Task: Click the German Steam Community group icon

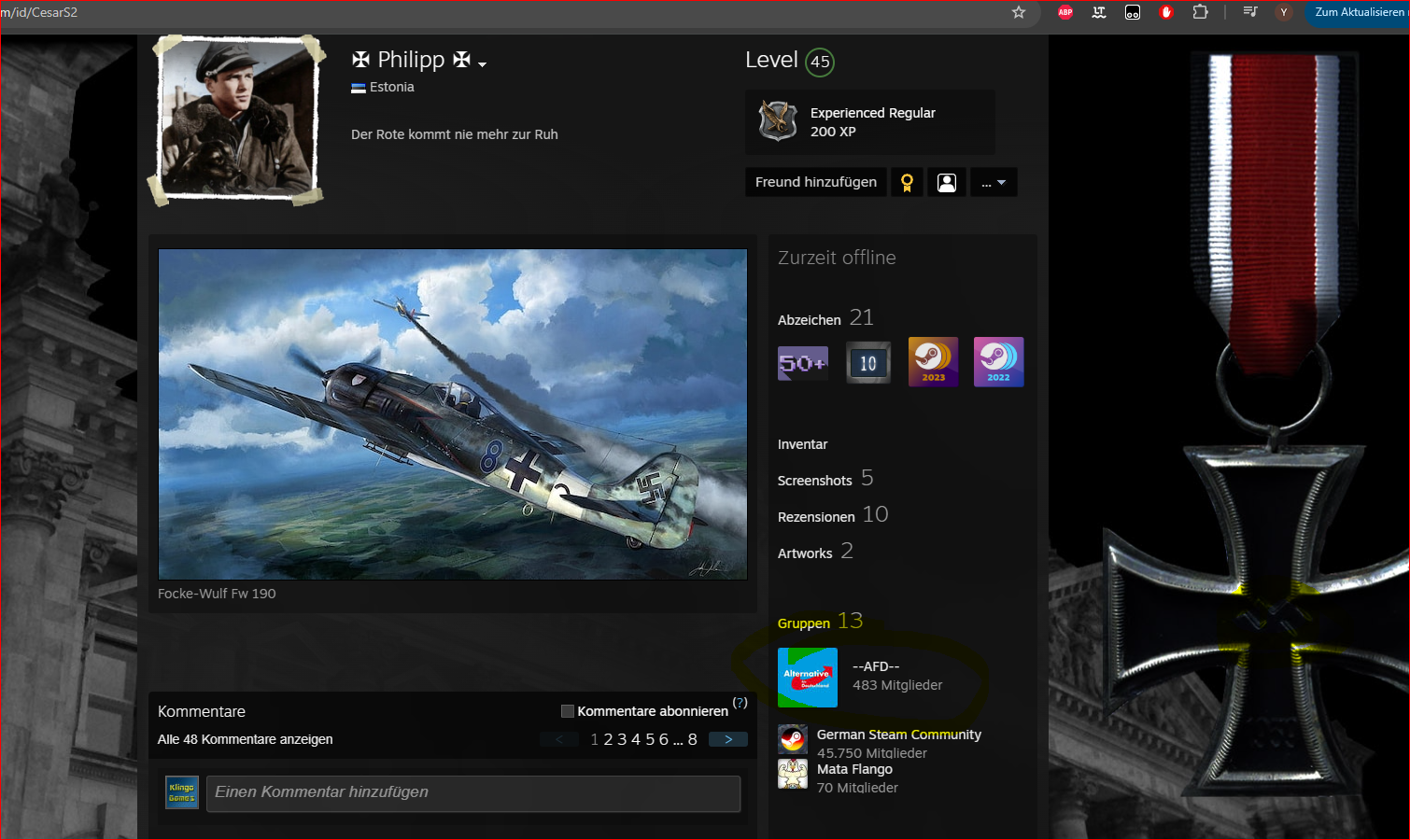Action: 793,739
